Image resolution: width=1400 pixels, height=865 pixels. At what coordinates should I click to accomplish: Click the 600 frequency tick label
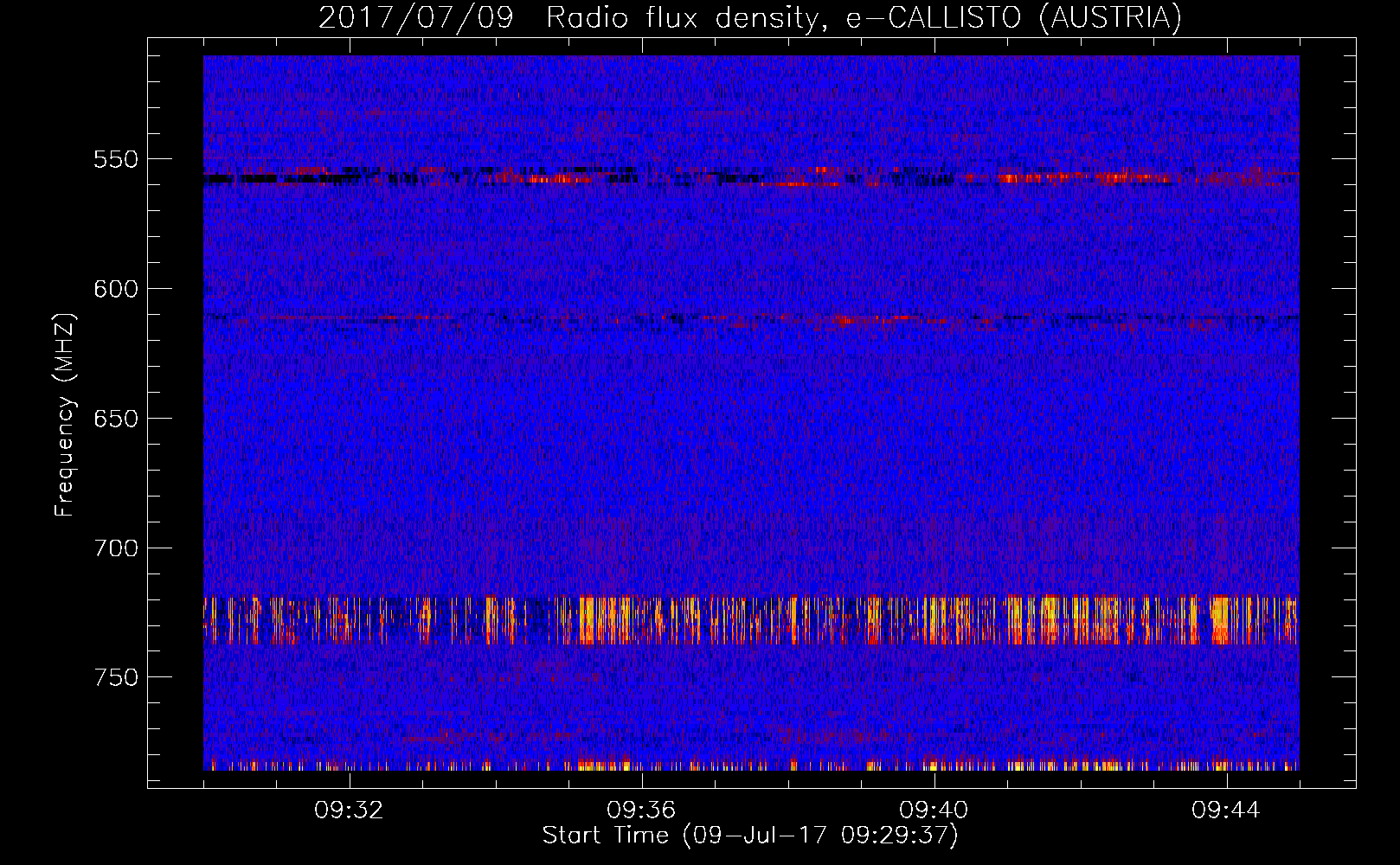pos(116,289)
